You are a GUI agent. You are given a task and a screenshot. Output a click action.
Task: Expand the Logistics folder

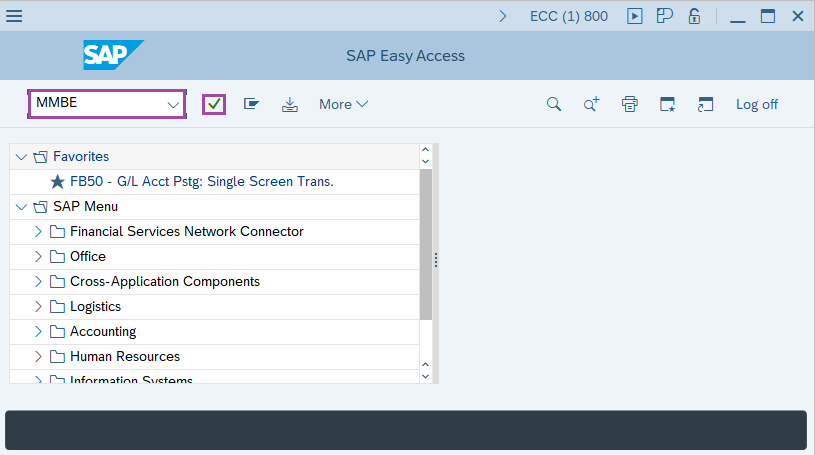click(38, 307)
